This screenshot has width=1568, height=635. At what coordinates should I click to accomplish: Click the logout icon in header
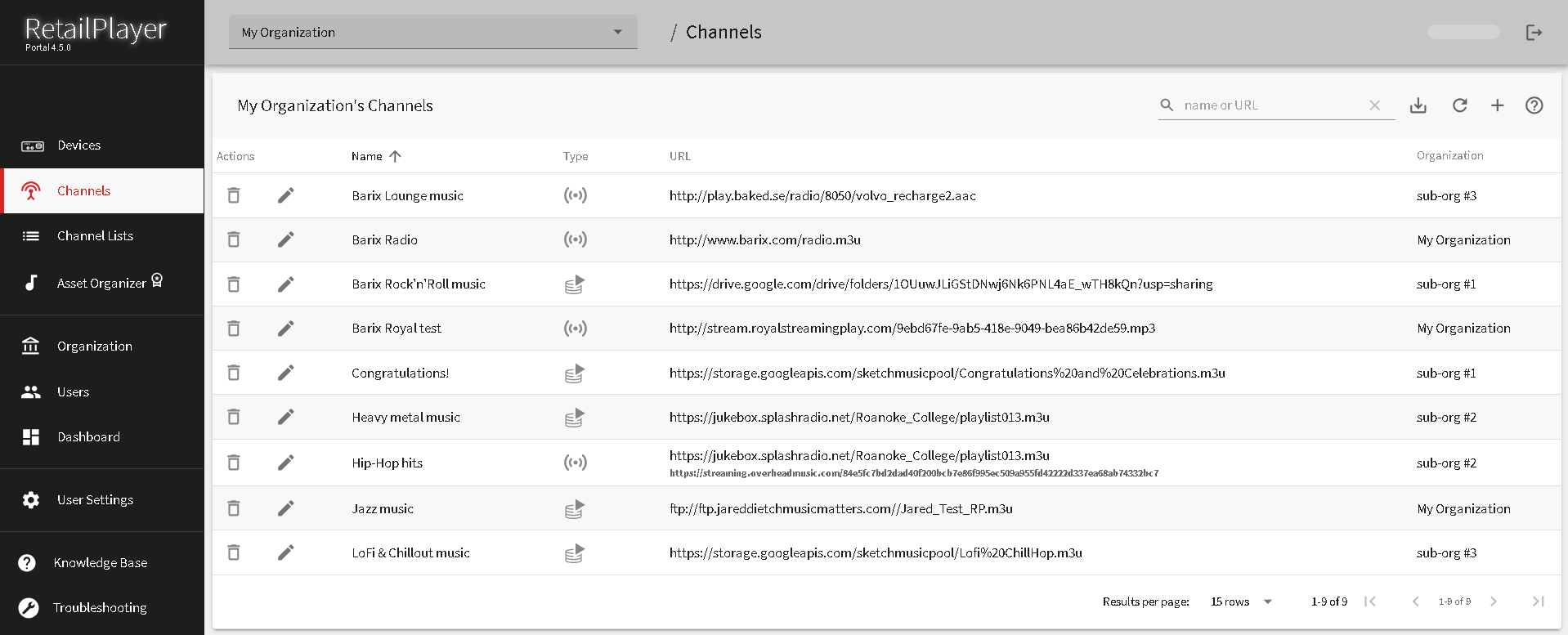pos(1534,33)
